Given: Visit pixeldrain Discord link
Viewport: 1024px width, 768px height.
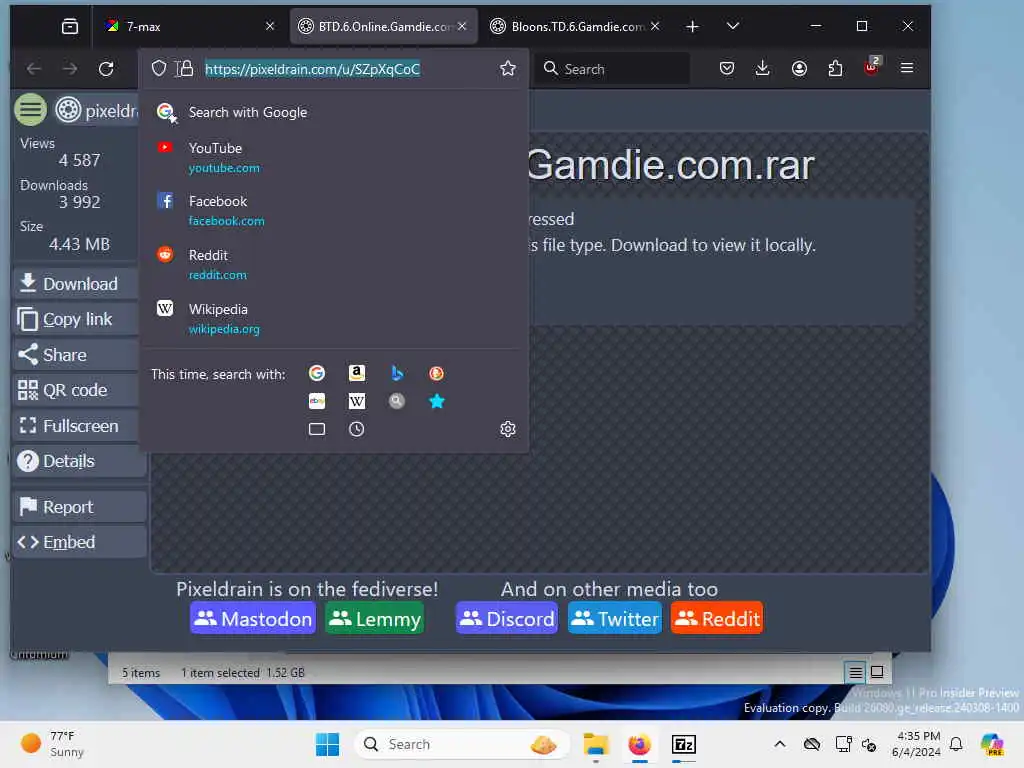Looking at the screenshot, I should coord(507,618).
